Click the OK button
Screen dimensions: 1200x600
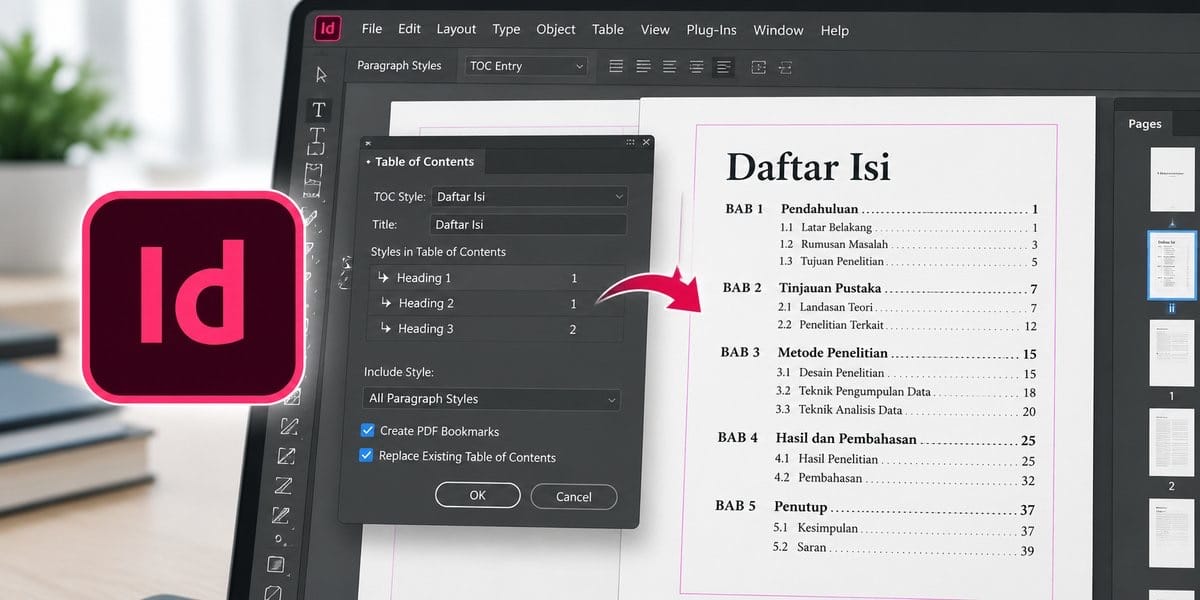pos(478,495)
